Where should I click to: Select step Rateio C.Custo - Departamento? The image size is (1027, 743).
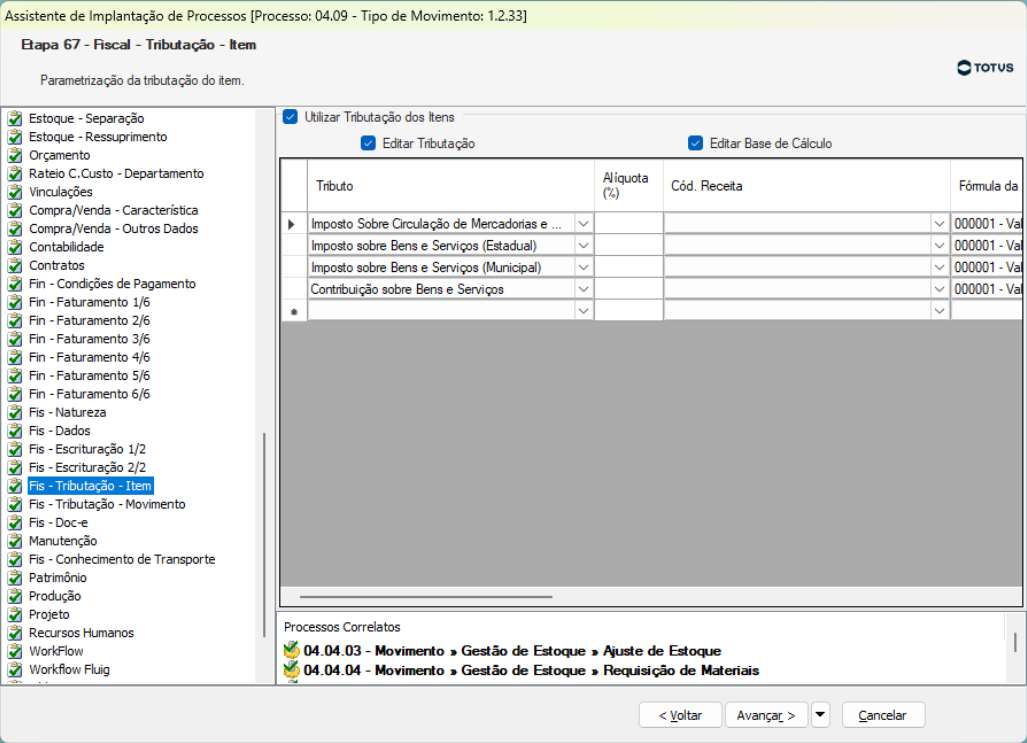pos(116,174)
